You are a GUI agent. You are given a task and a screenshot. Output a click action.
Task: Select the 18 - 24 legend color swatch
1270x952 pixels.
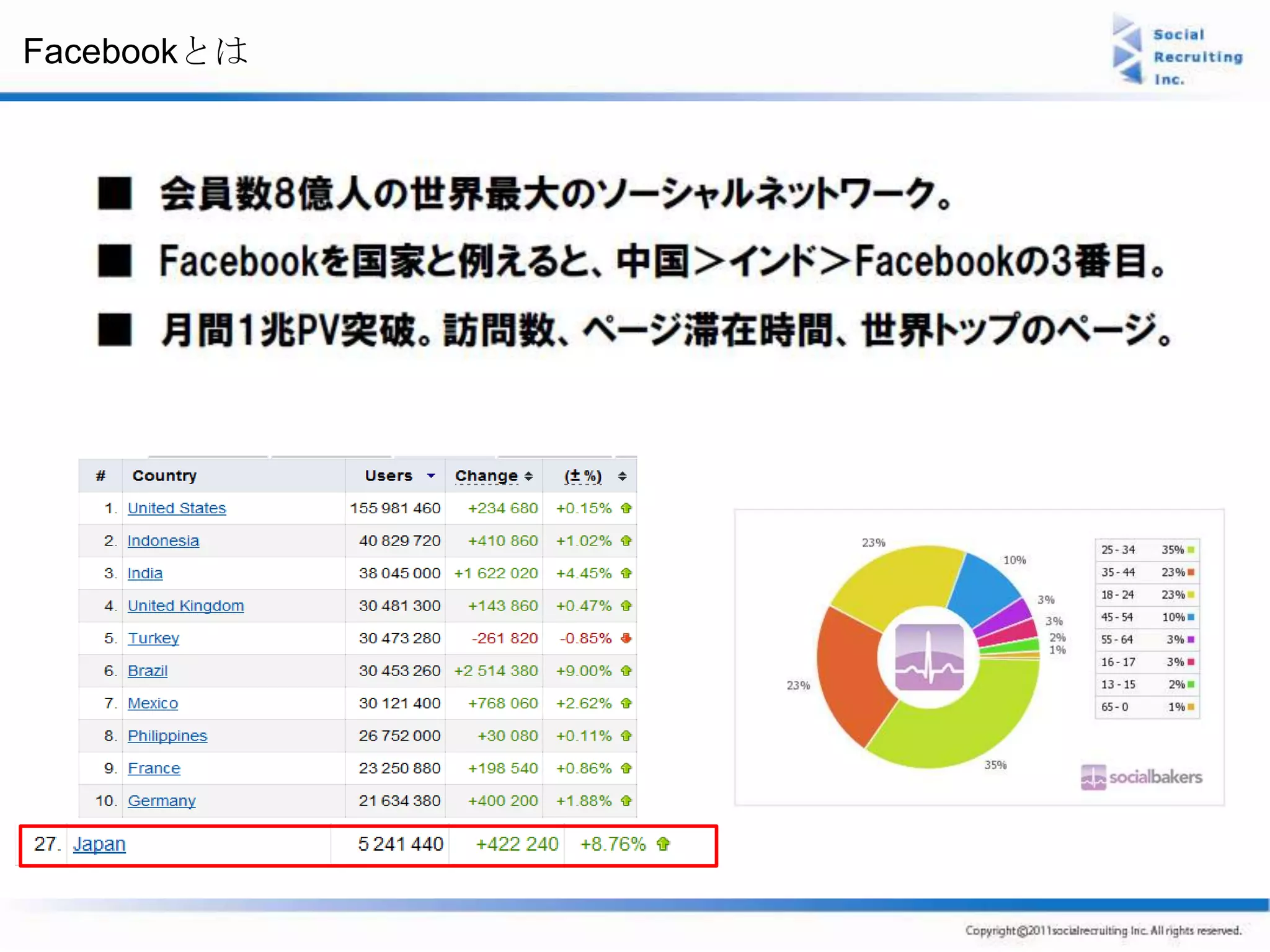pyautogui.click(x=1191, y=595)
